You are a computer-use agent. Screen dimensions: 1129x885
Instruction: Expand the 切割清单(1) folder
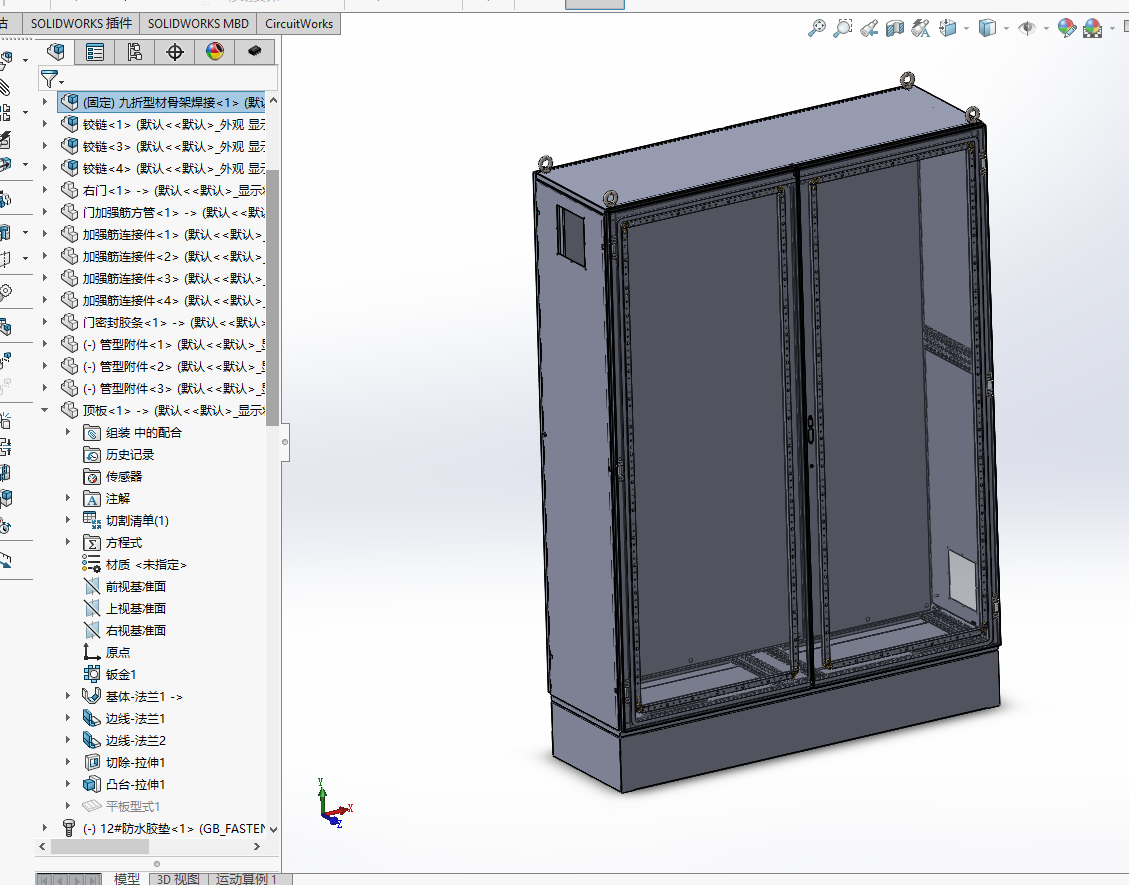point(68,520)
